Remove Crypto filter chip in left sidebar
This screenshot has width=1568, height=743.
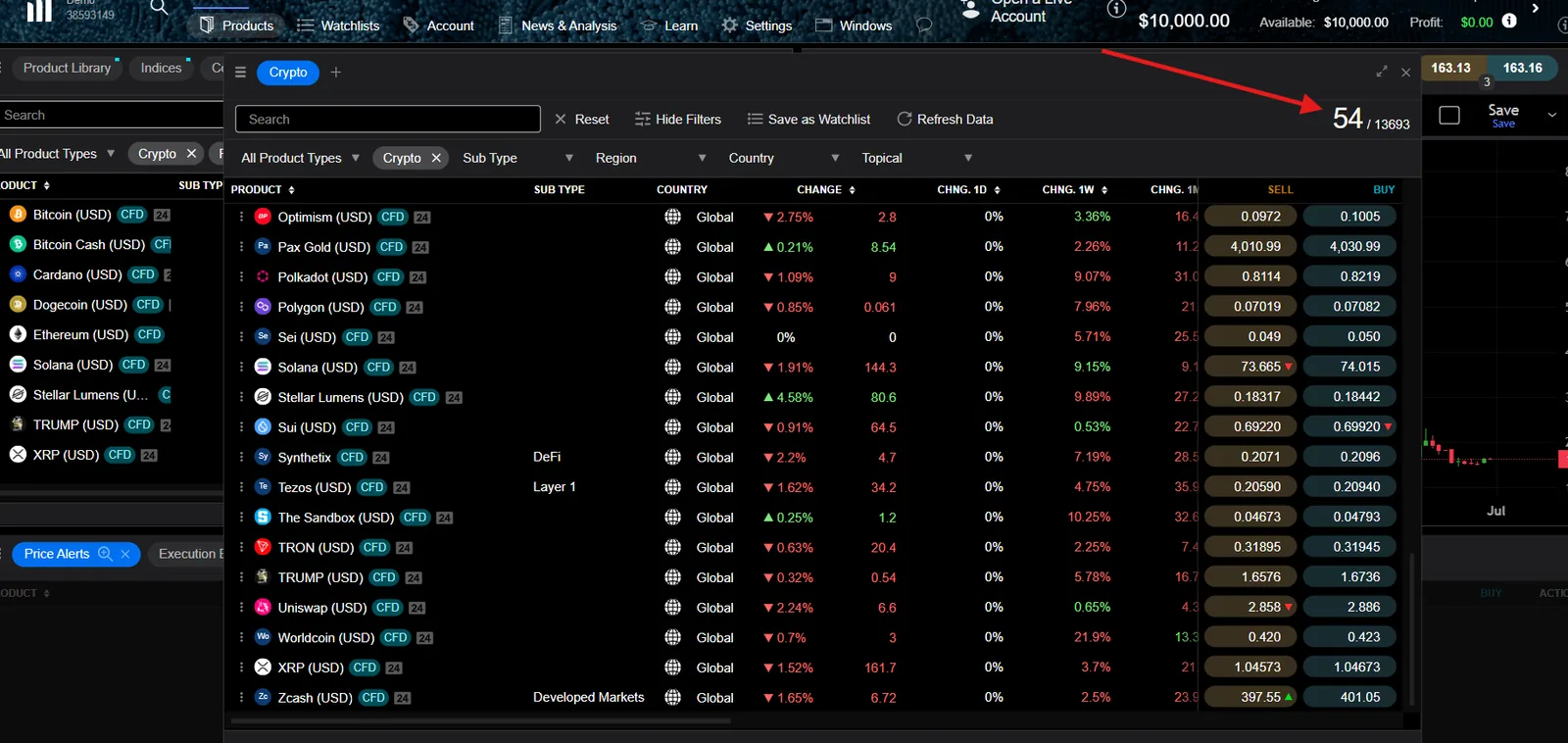coord(191,154)
